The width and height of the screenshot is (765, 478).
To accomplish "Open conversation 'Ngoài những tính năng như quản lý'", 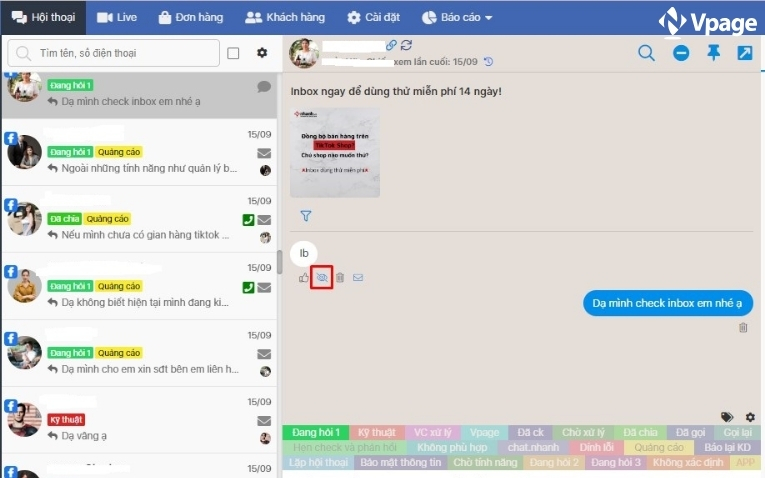I will (140, 152).
